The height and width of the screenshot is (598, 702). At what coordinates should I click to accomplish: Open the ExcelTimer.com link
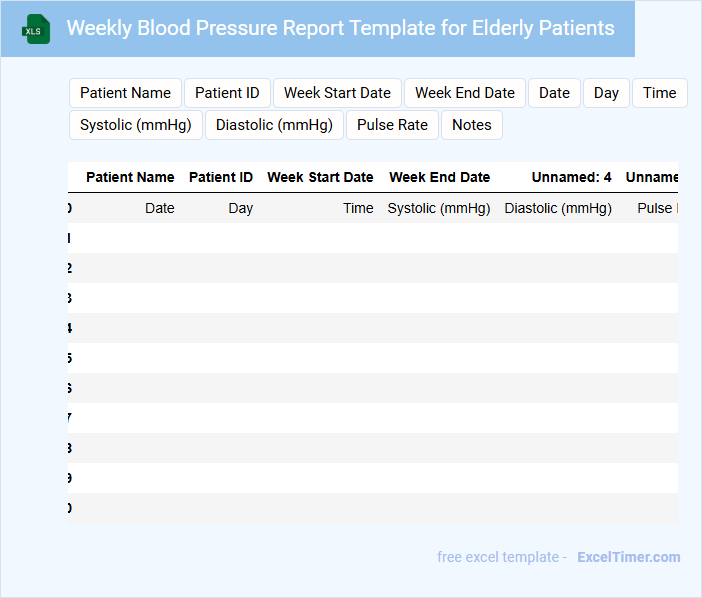click(628, 557)
